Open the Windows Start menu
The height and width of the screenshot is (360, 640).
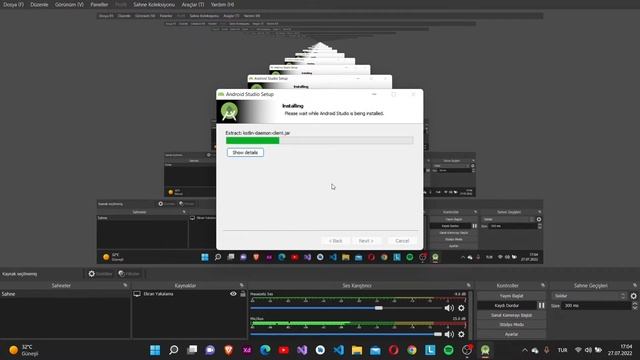155,350
